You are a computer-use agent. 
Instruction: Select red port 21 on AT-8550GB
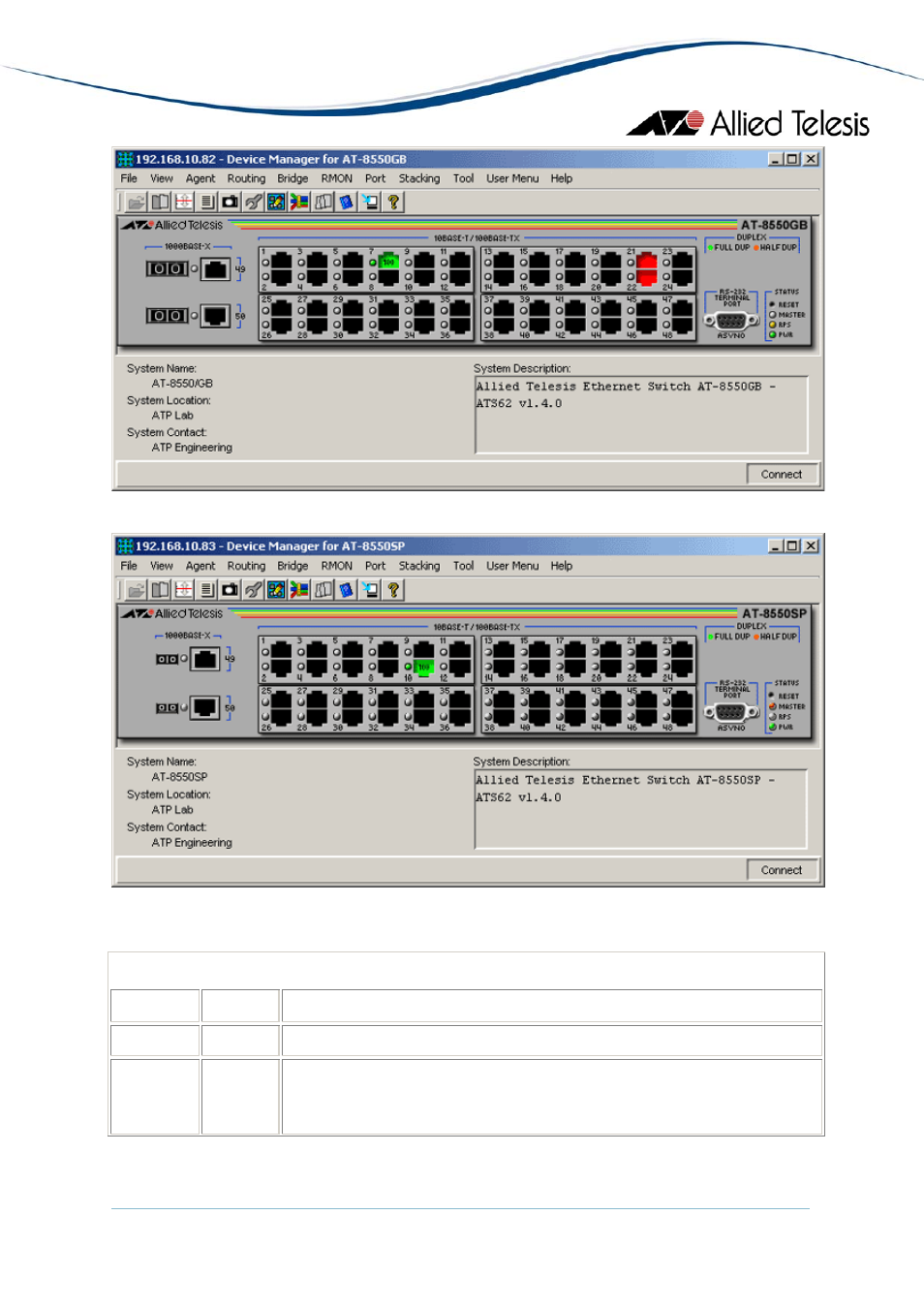pyautogui.click(x=647, y=262)
